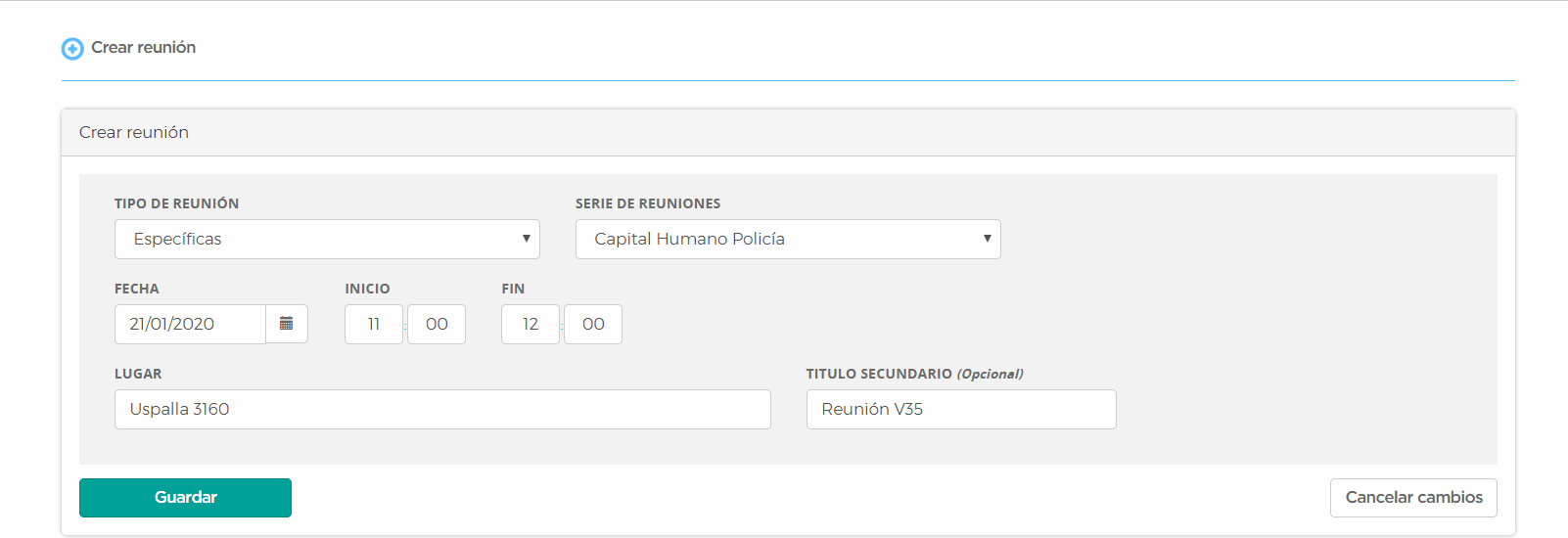Click the LUGAR label
1568x538 pixels.
click(138, 374)
